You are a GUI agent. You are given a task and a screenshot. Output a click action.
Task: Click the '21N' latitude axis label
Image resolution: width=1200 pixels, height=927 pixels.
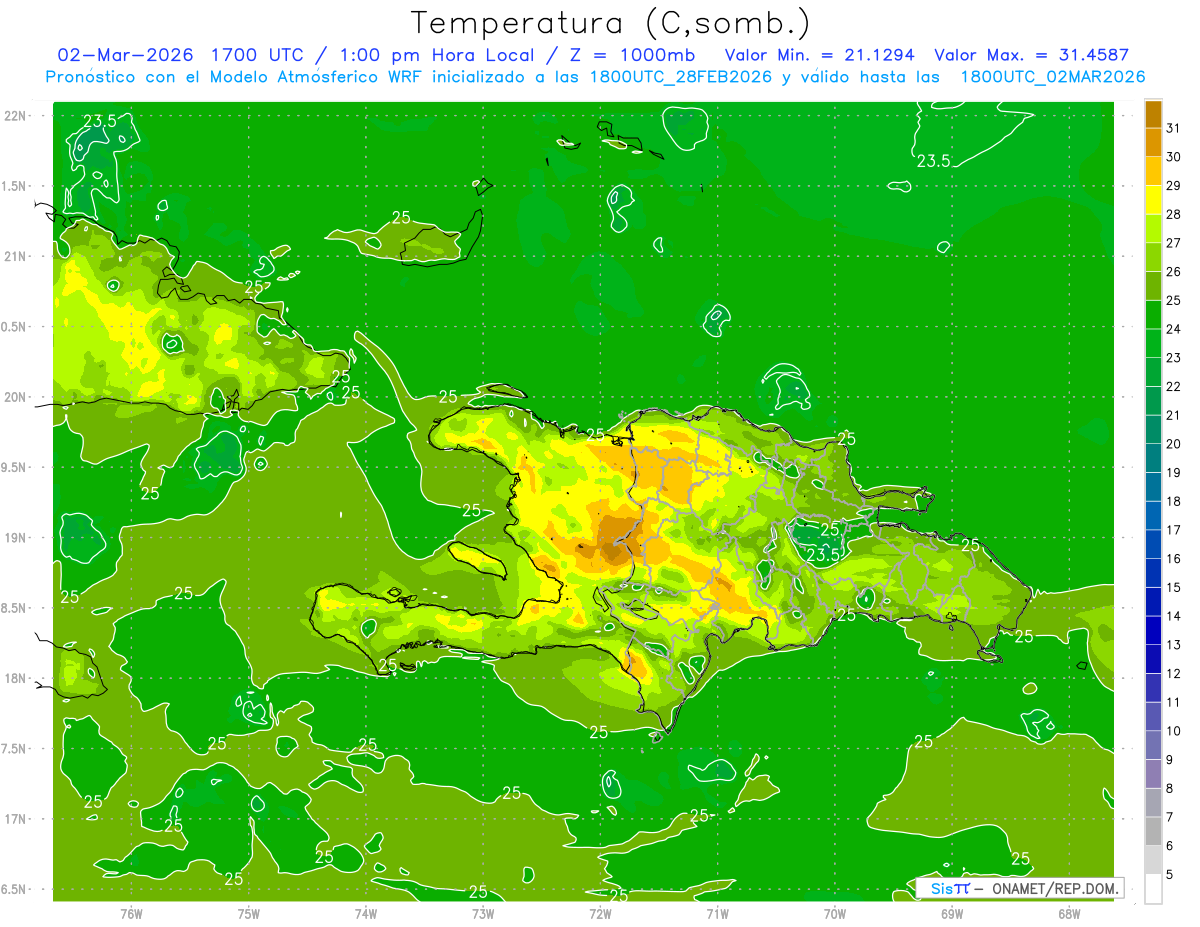pyautogui.click(x=16, y=256)
